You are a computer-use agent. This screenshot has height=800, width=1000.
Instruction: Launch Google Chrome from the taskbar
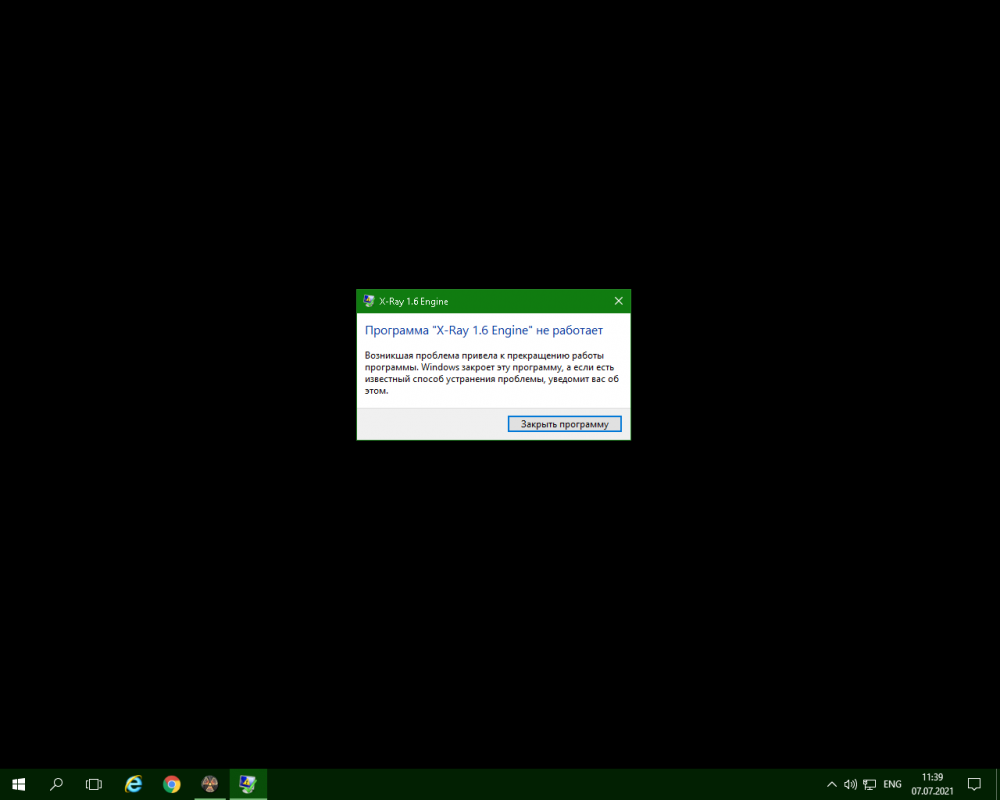pyautogui.click(x=170, y=784)
